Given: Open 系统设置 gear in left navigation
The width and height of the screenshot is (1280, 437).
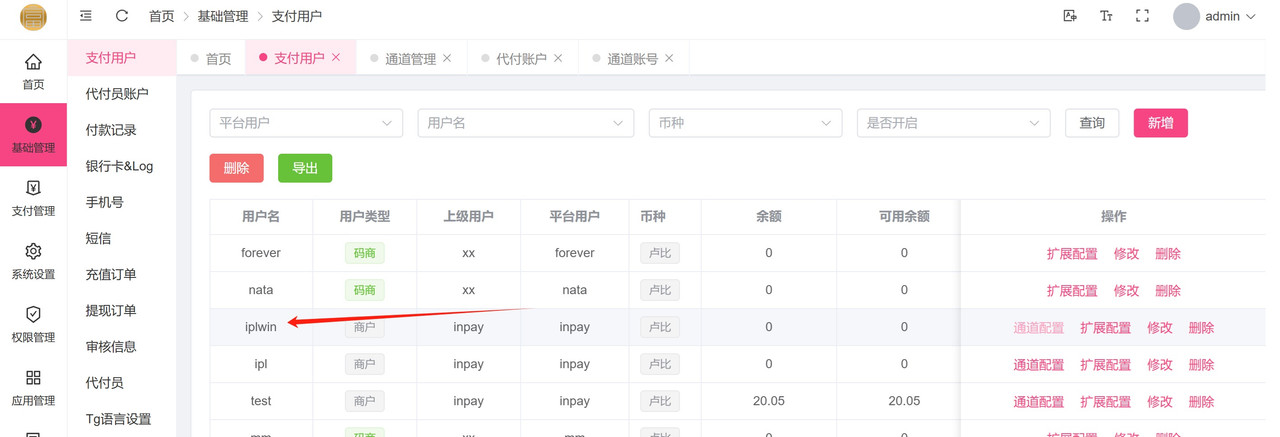Looking at the screenshot, I should (33, 260).
